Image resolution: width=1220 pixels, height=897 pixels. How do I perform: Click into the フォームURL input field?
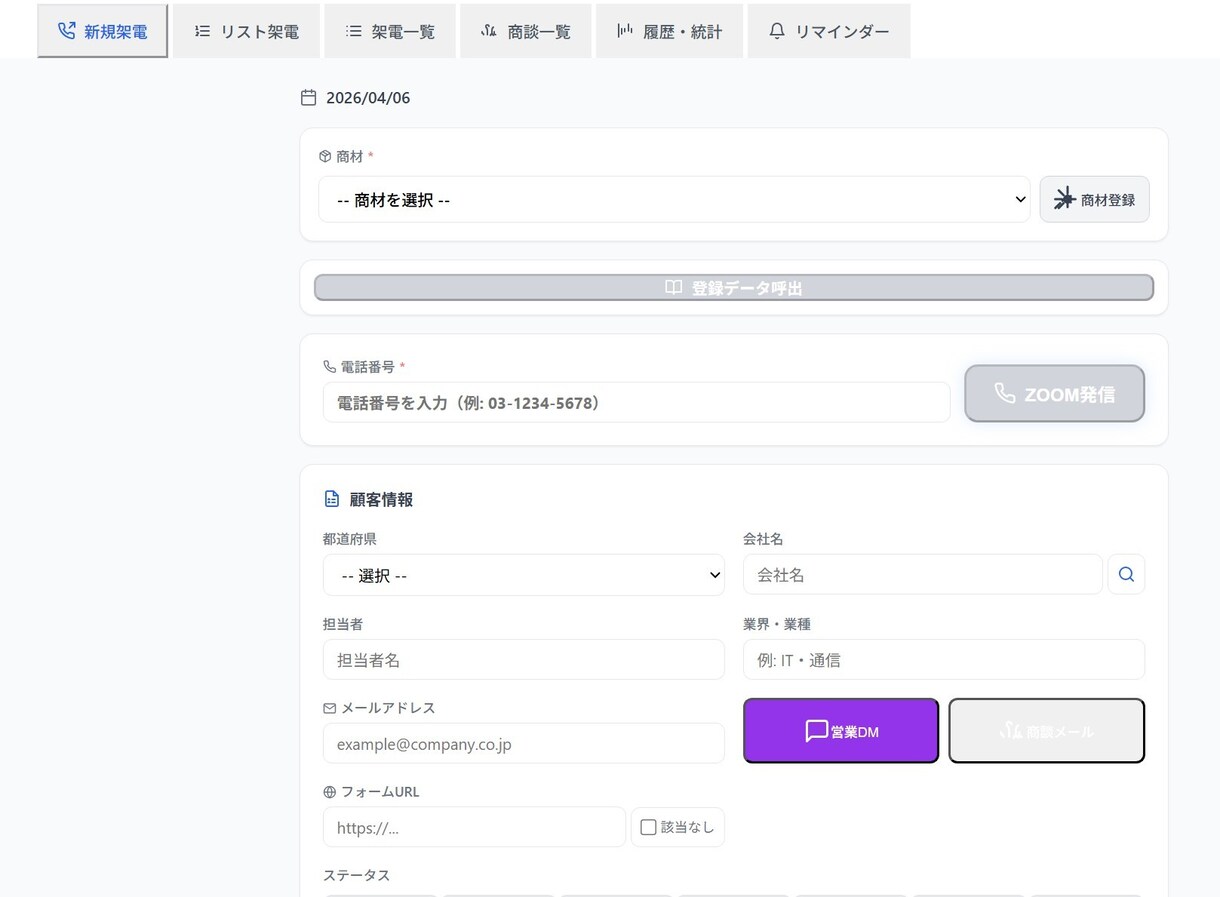[x=474, y=828]
